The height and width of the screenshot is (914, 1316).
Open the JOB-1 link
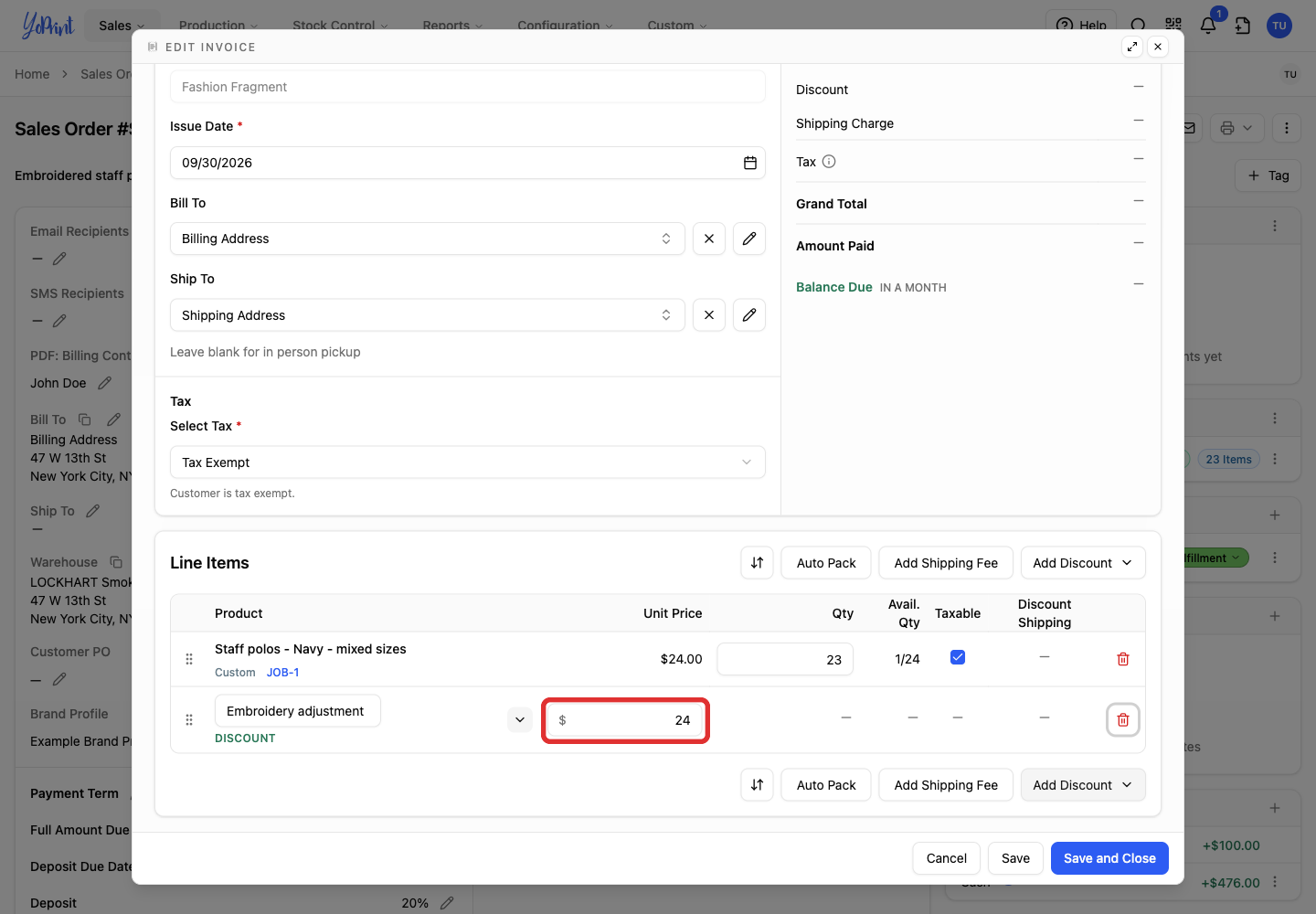[x=283, y=673]
